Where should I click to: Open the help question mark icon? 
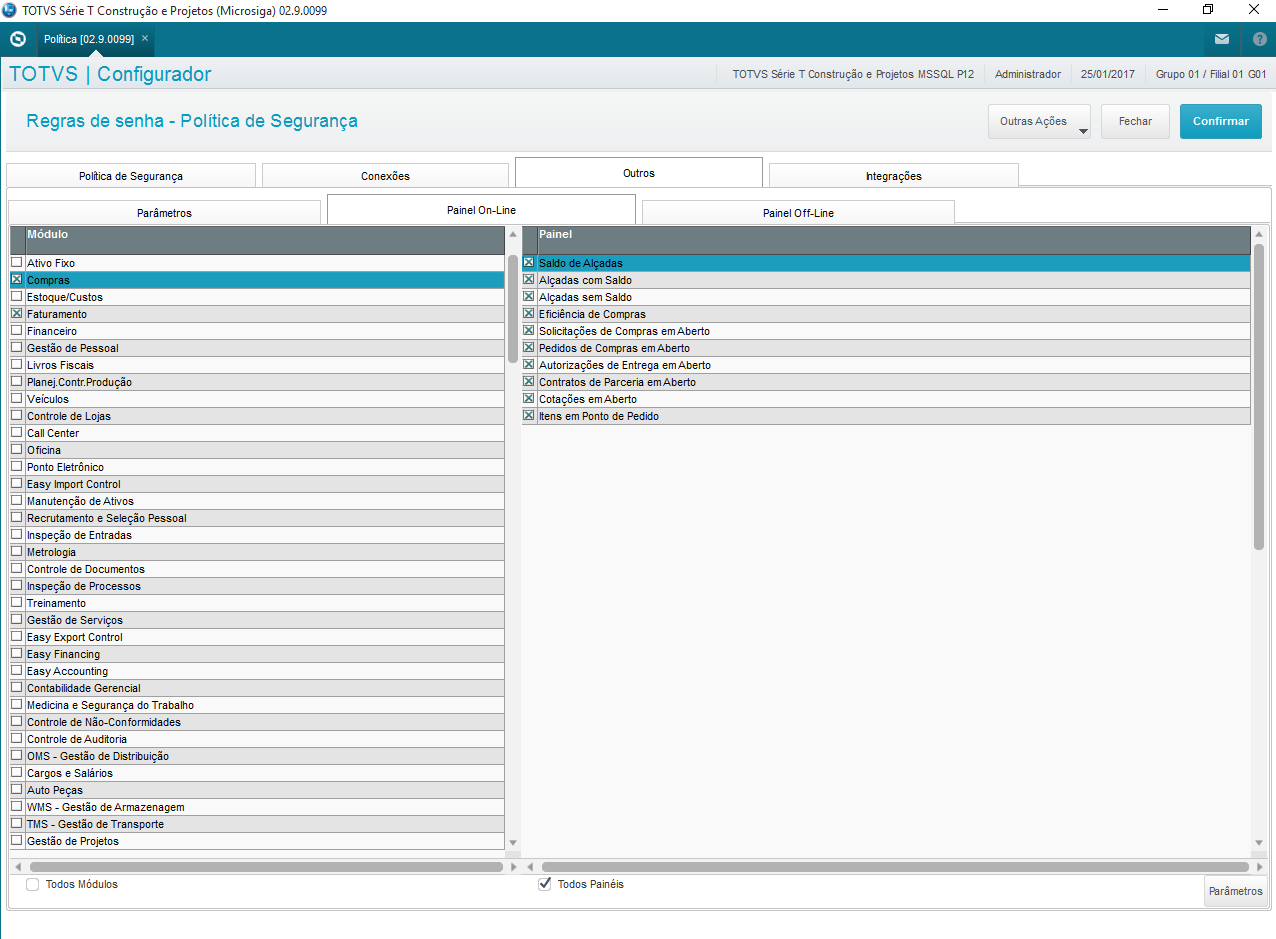pos(1259,39)
